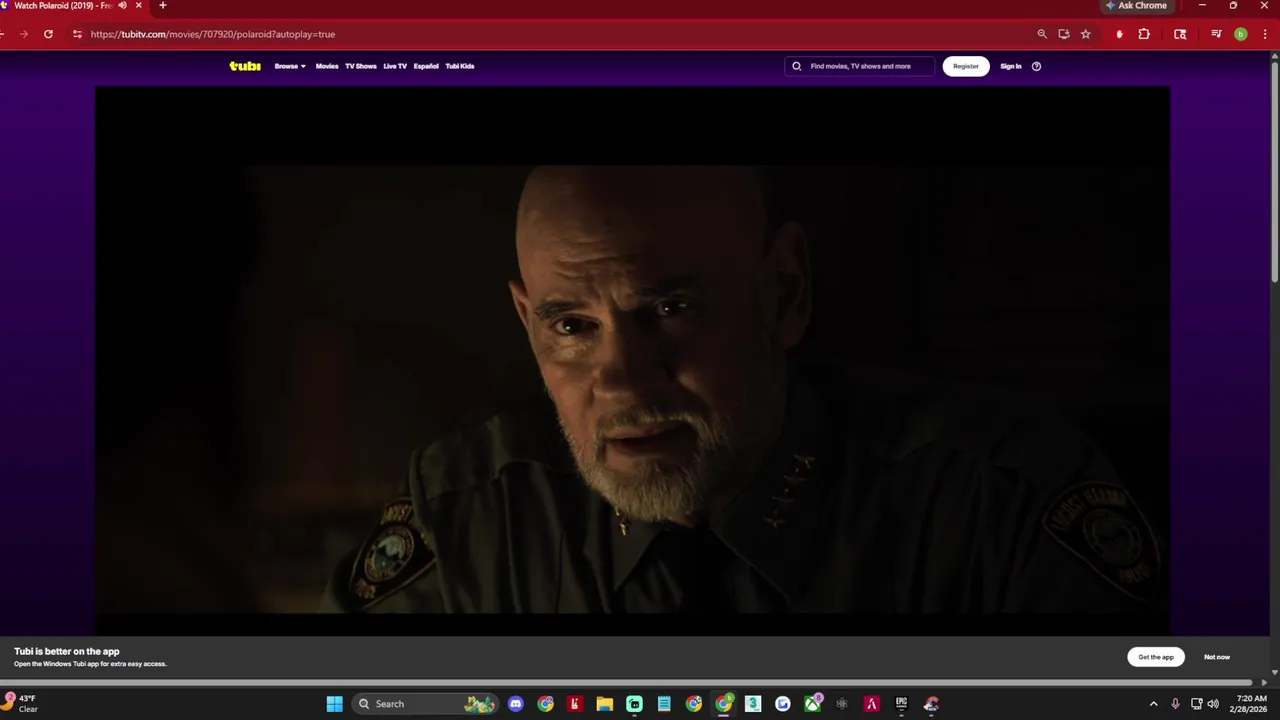Screen dimensions: 1280x720
Task: Switch to the Español section
Action: (426, 66)
